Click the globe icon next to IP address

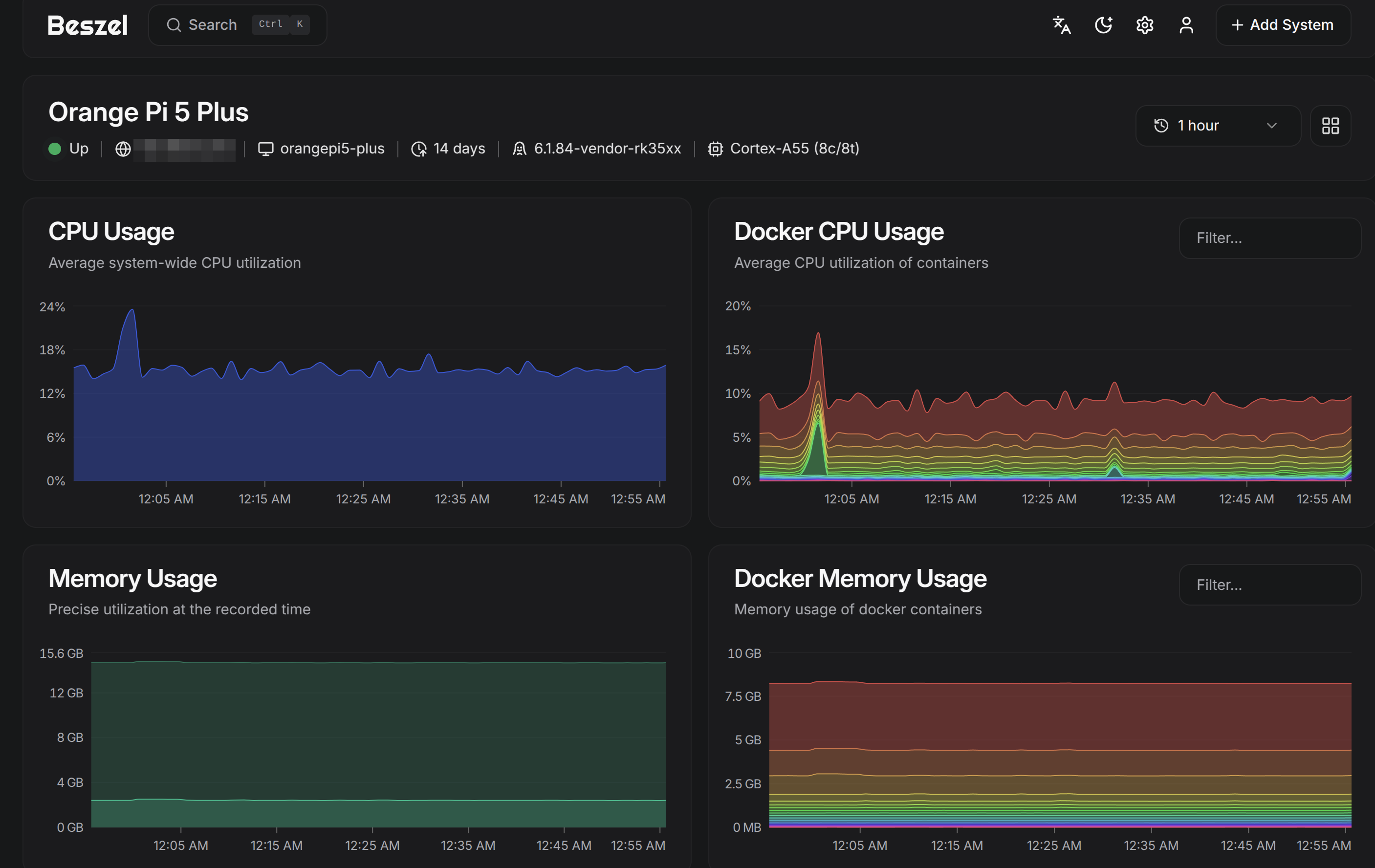click(x=123, y=149)
